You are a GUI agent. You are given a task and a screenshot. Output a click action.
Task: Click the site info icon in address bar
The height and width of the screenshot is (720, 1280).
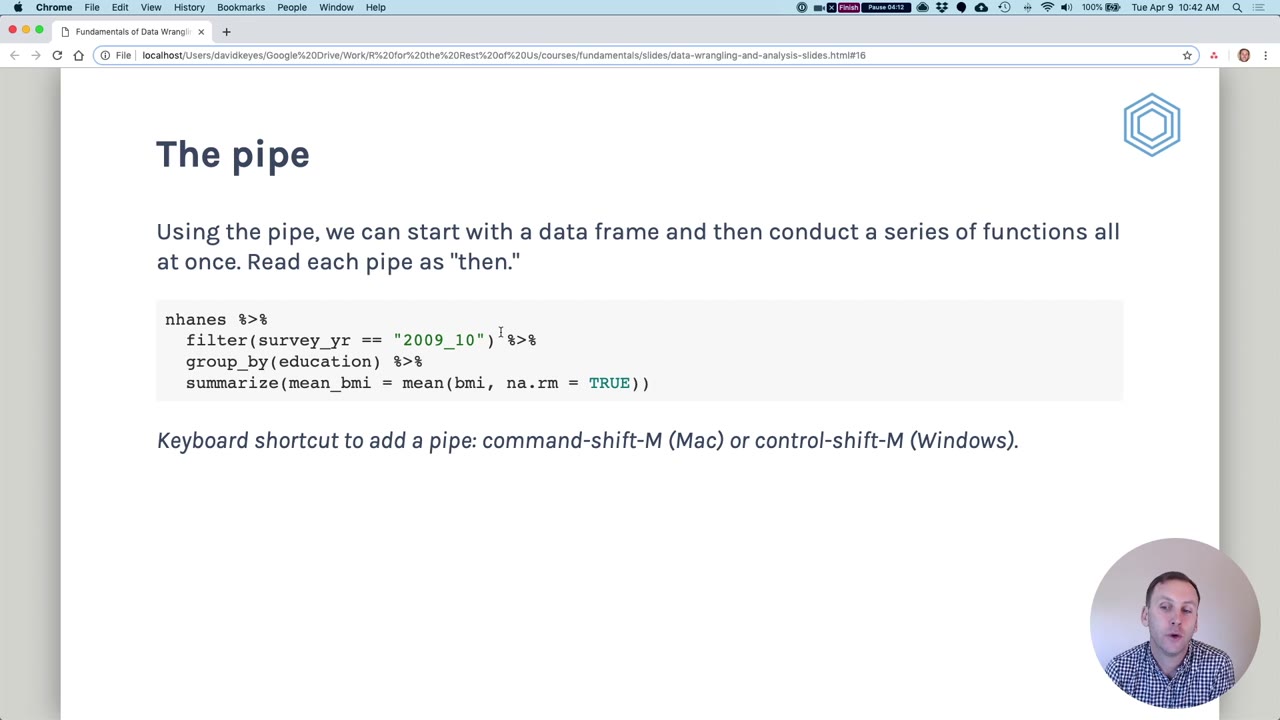pos(105,55)
